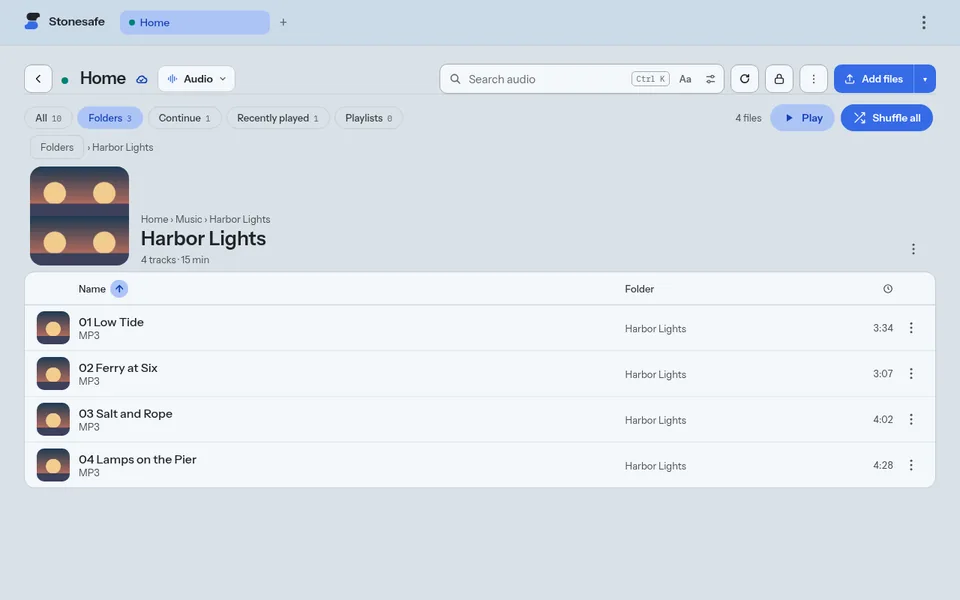
Task: Click the Stonesafe logo icon
Action: (x=32, y=21)
